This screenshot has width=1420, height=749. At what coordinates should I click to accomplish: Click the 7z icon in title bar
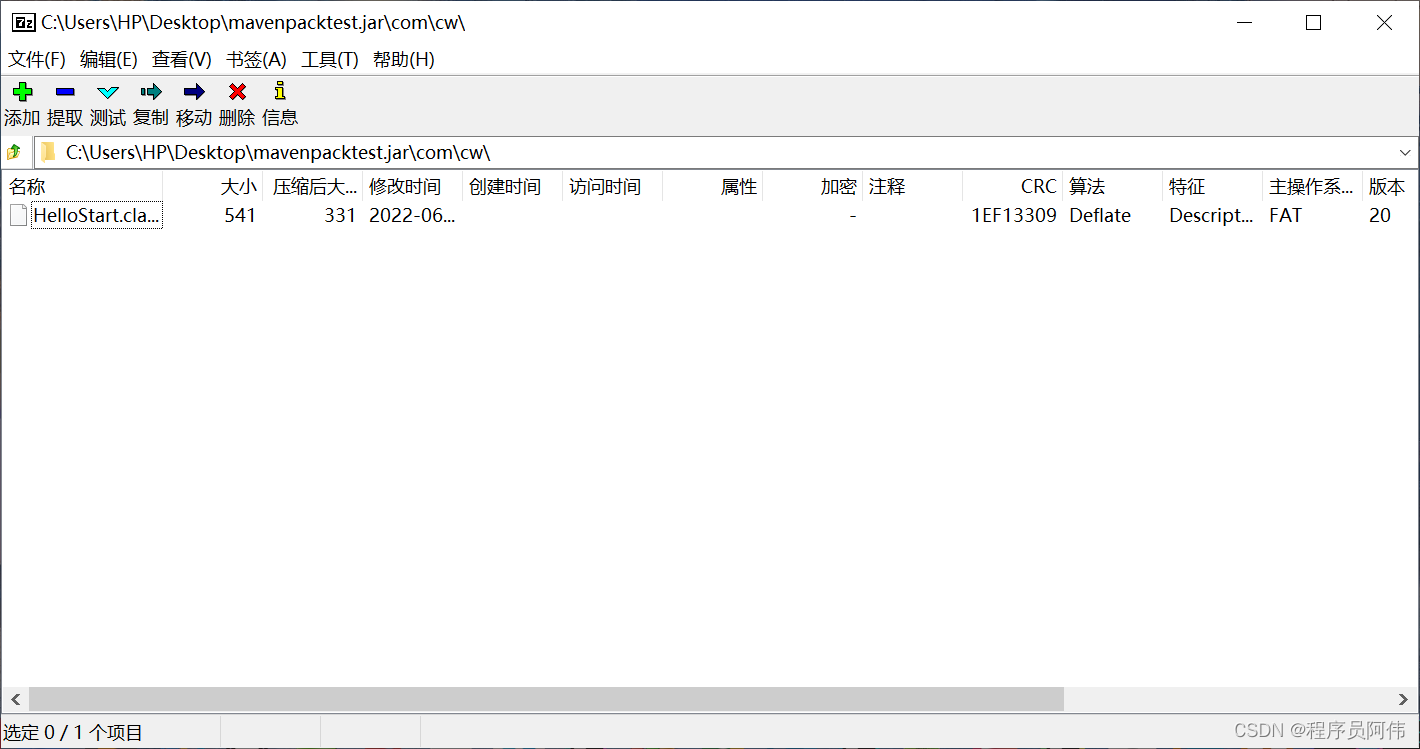(x=24, y=23)
